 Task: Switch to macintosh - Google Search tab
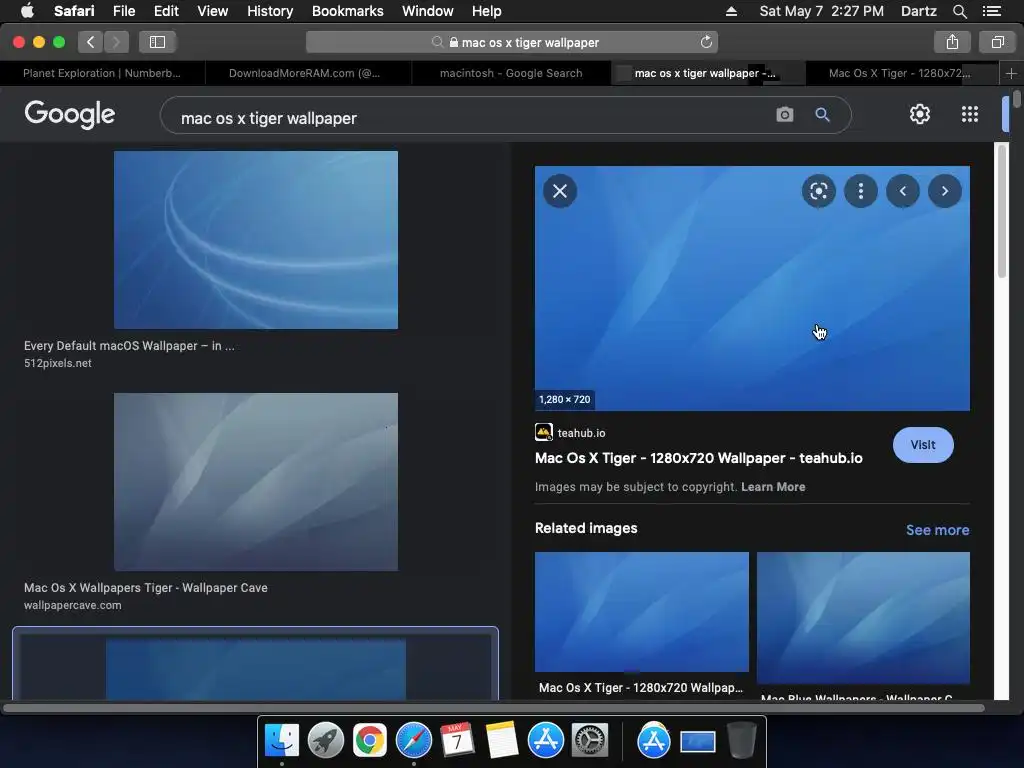[x=511, y=73]
